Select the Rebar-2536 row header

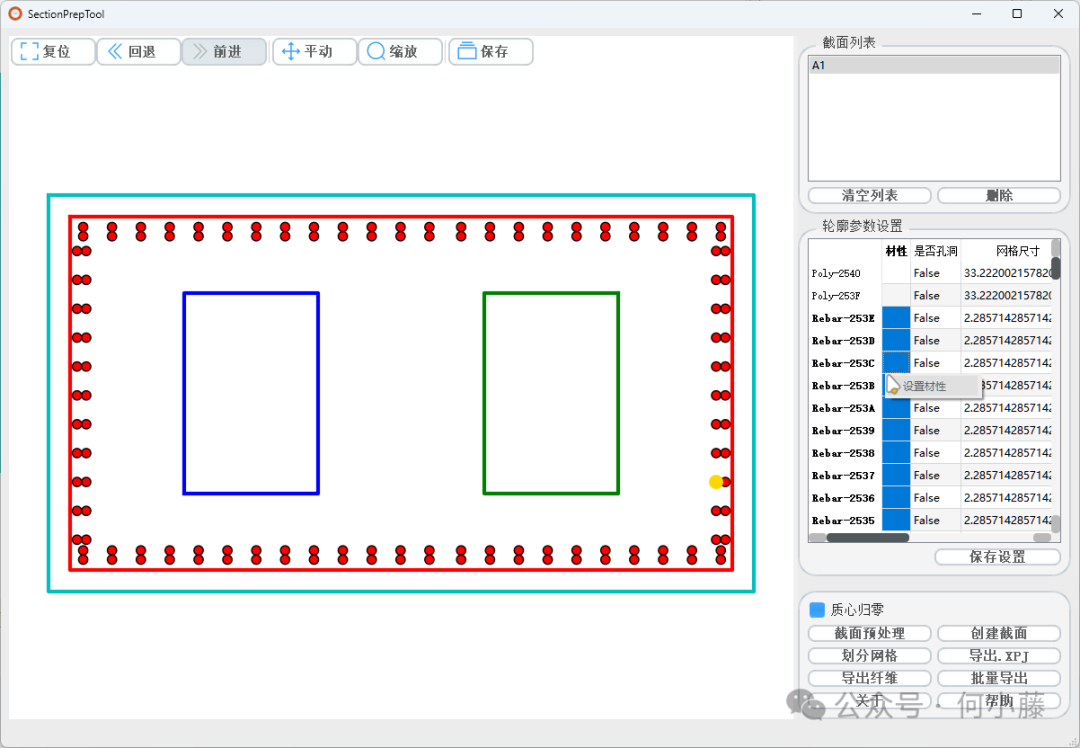pos(845,498)
